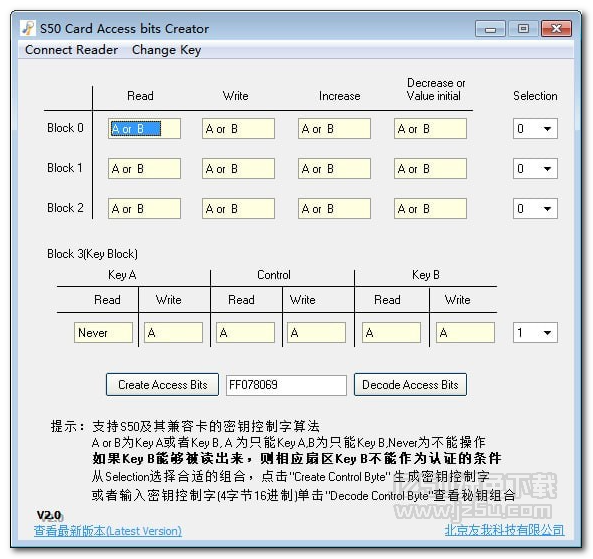This screenshot has width=593, height=559.
Task: Select Block 0 Increase access field
Action: pos(334,129)
